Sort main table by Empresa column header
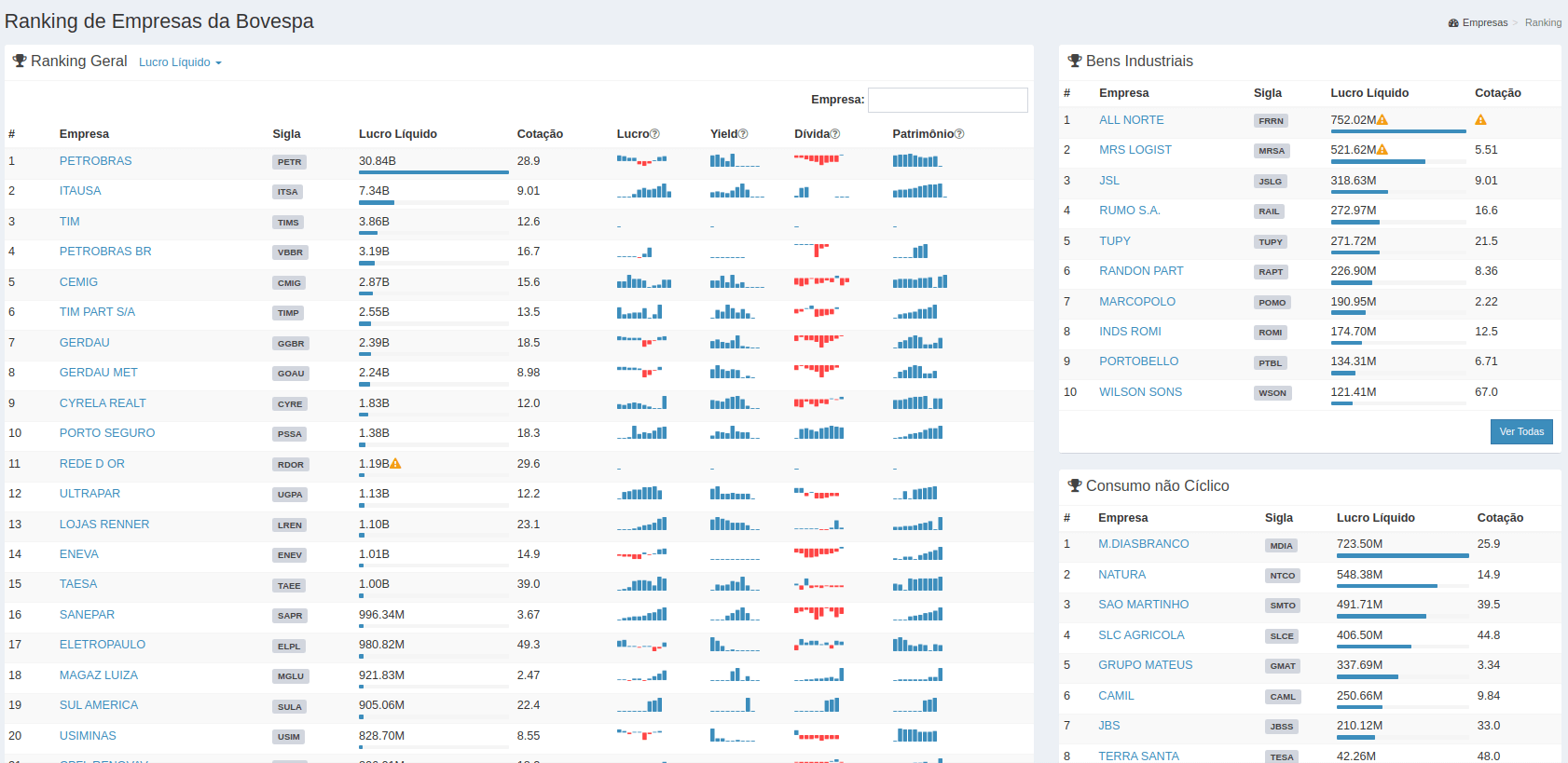 (84, 134)
